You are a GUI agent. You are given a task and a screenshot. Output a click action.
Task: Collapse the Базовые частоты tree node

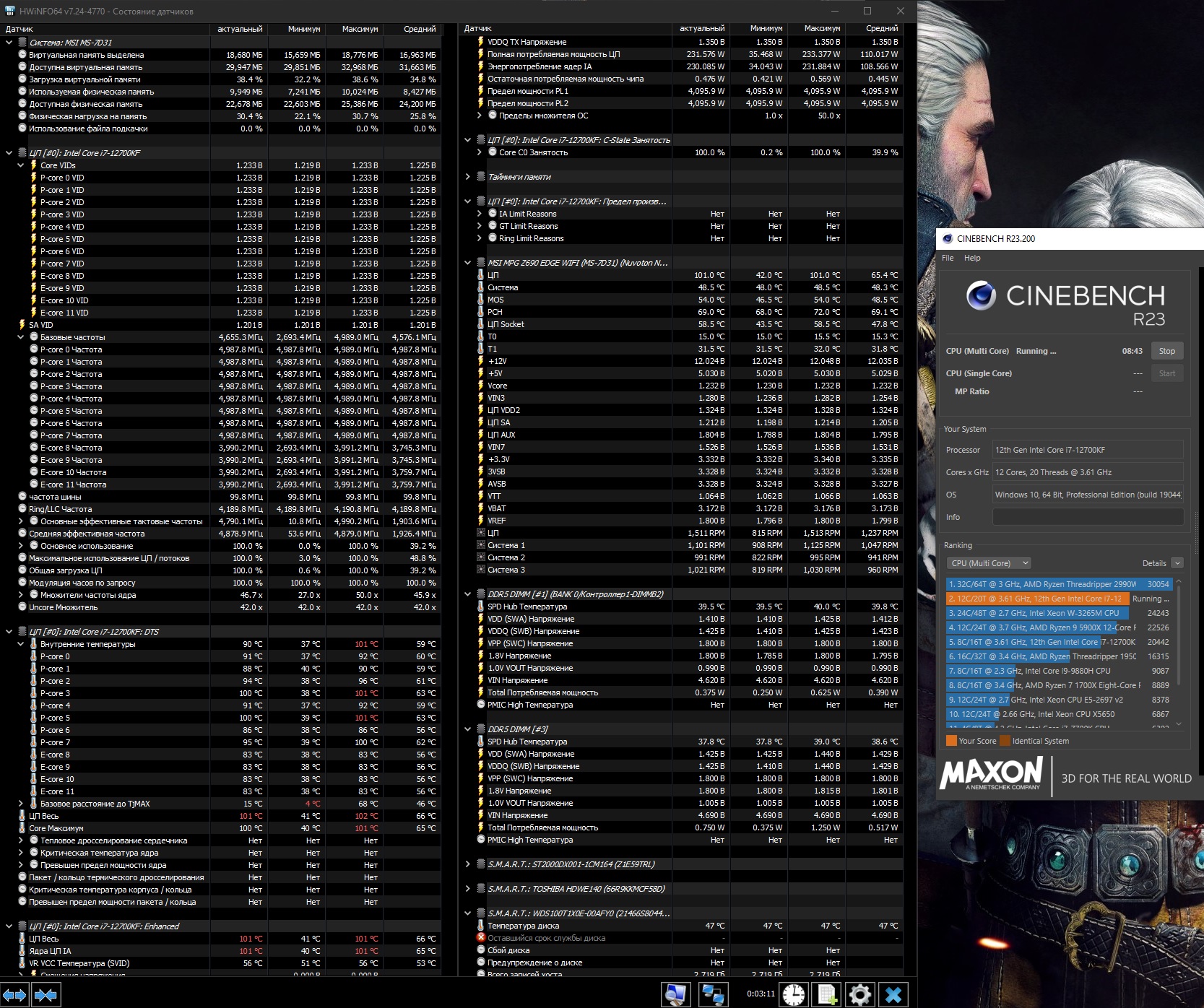(x=21, y=337)
